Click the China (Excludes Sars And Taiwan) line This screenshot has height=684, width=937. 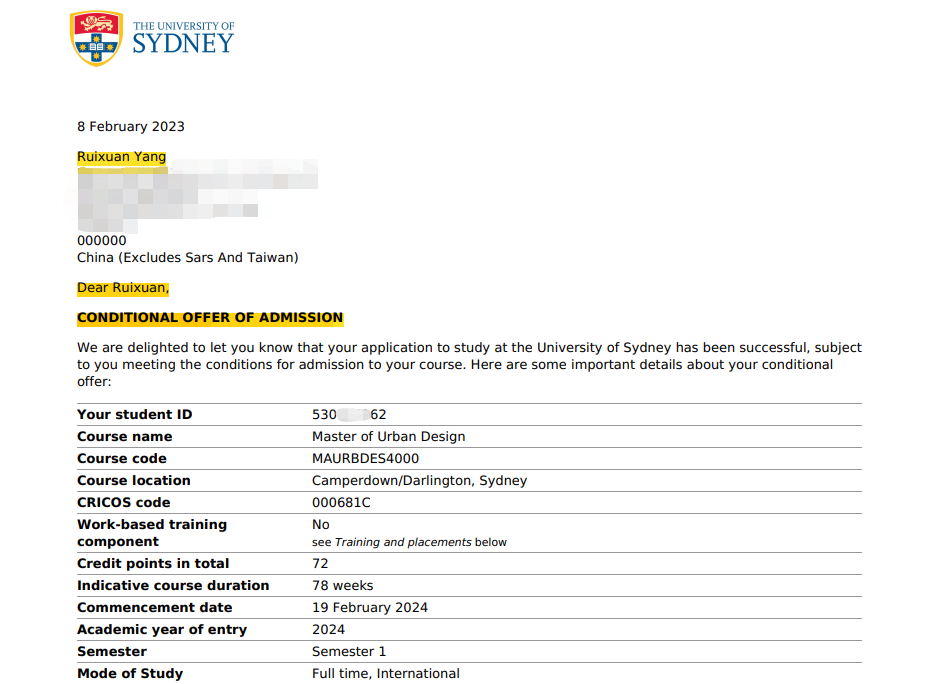tap(187, 258)
